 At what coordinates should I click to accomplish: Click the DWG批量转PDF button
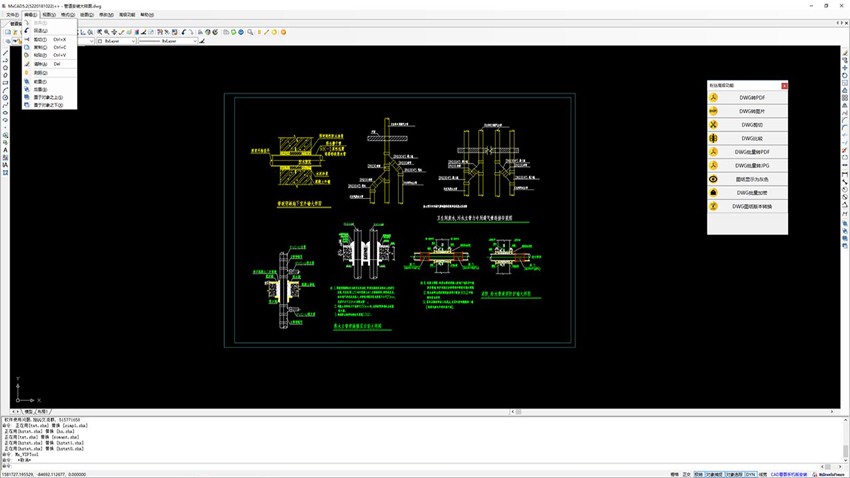[x=748, y=152]
